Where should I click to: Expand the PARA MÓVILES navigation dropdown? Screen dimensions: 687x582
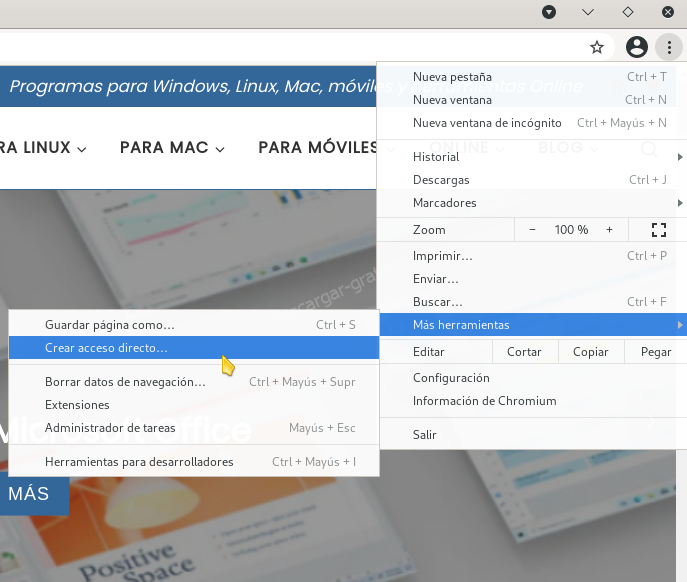coord(318,148)
